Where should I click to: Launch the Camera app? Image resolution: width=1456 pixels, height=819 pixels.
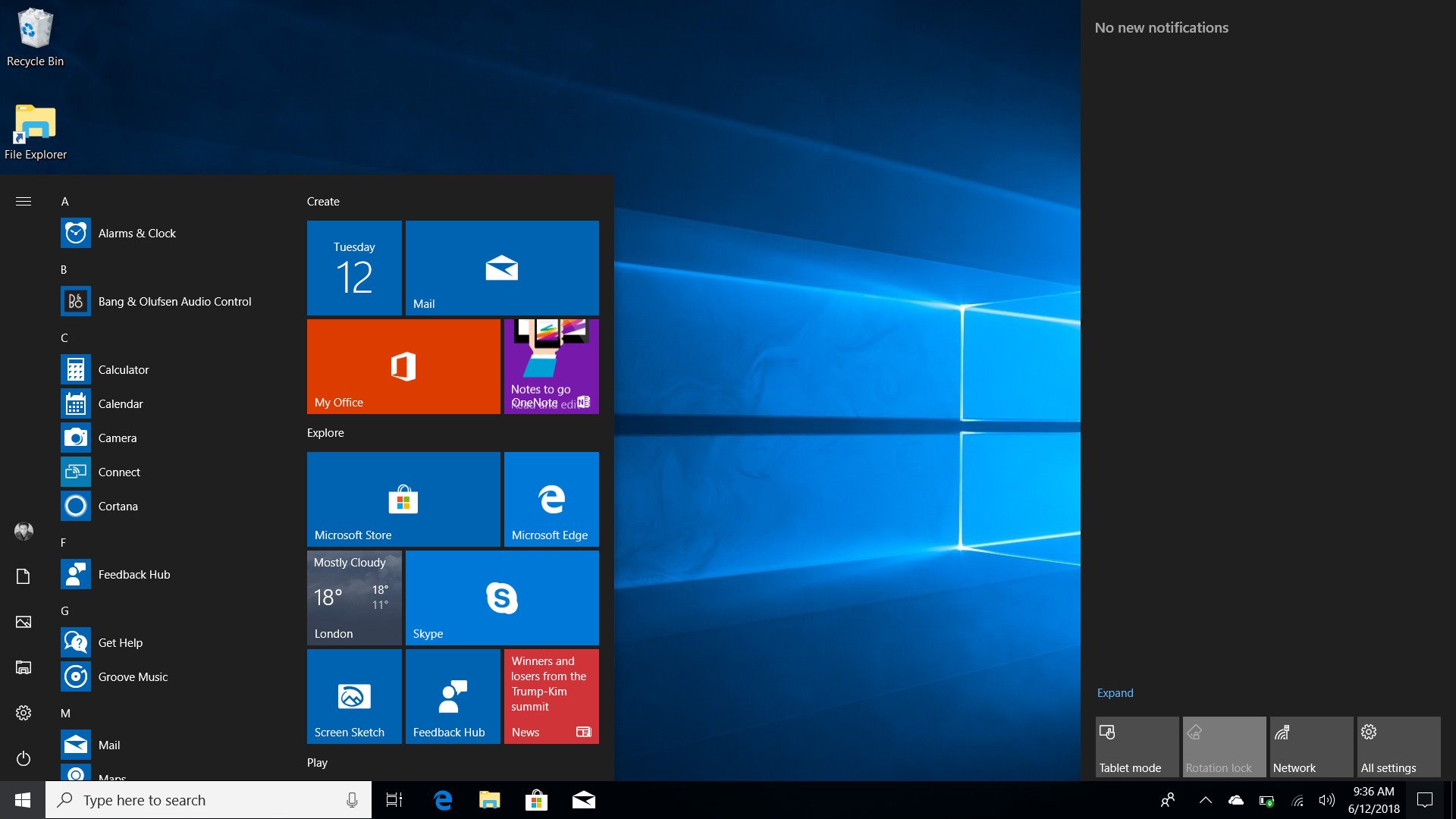click(171, 438)
